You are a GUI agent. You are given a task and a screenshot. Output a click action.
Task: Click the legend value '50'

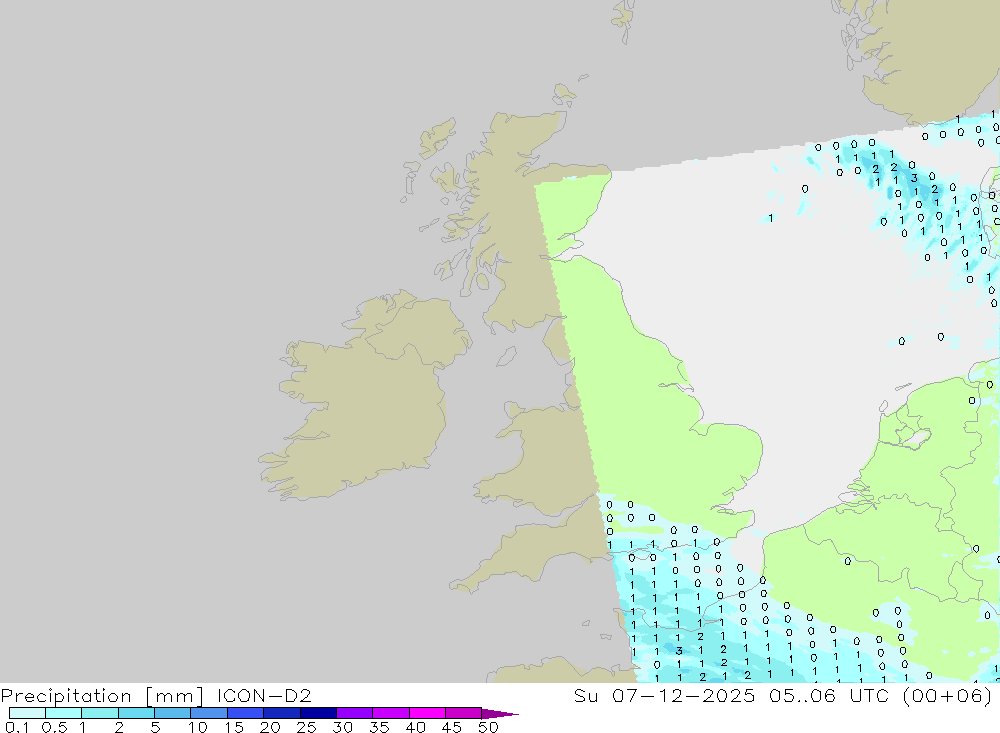click(488, 727)
